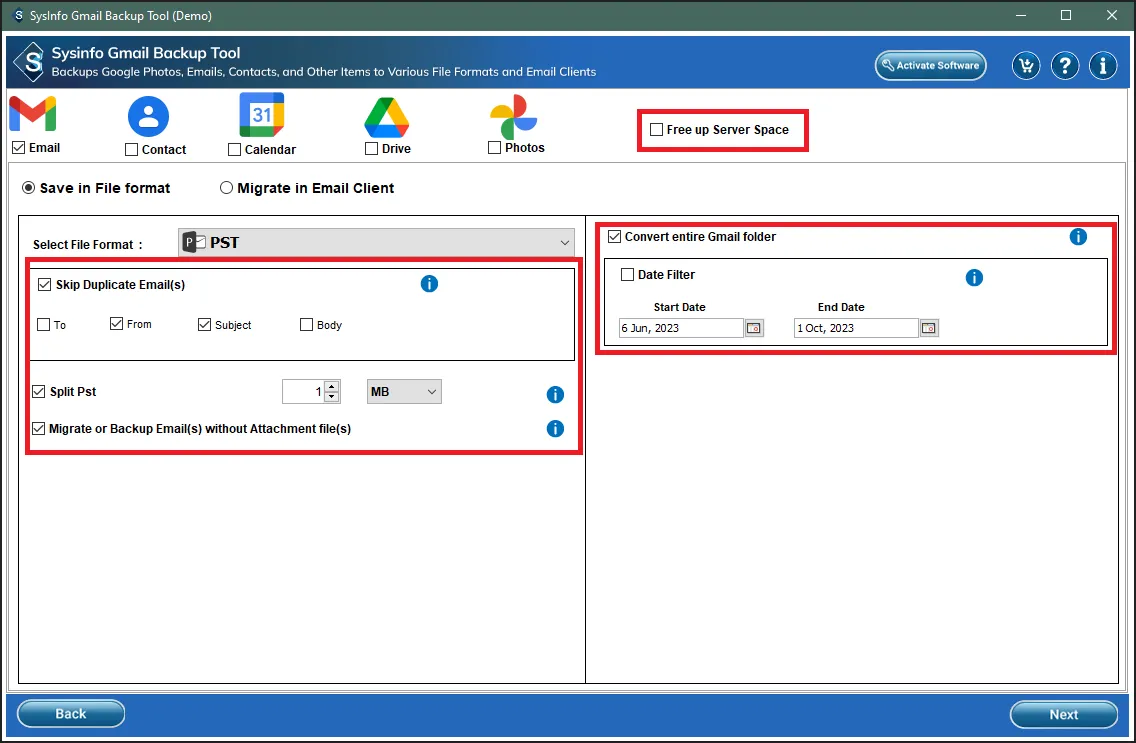
Task: Select Migrate in Email Client option
Action: pos(226,188)
